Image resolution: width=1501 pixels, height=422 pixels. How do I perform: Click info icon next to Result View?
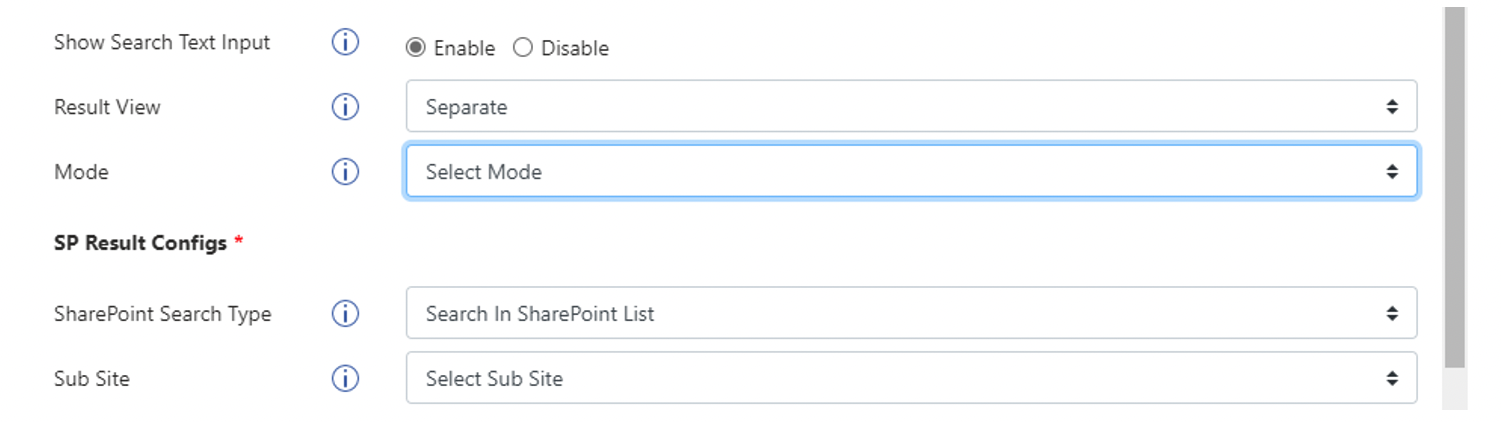345,107
